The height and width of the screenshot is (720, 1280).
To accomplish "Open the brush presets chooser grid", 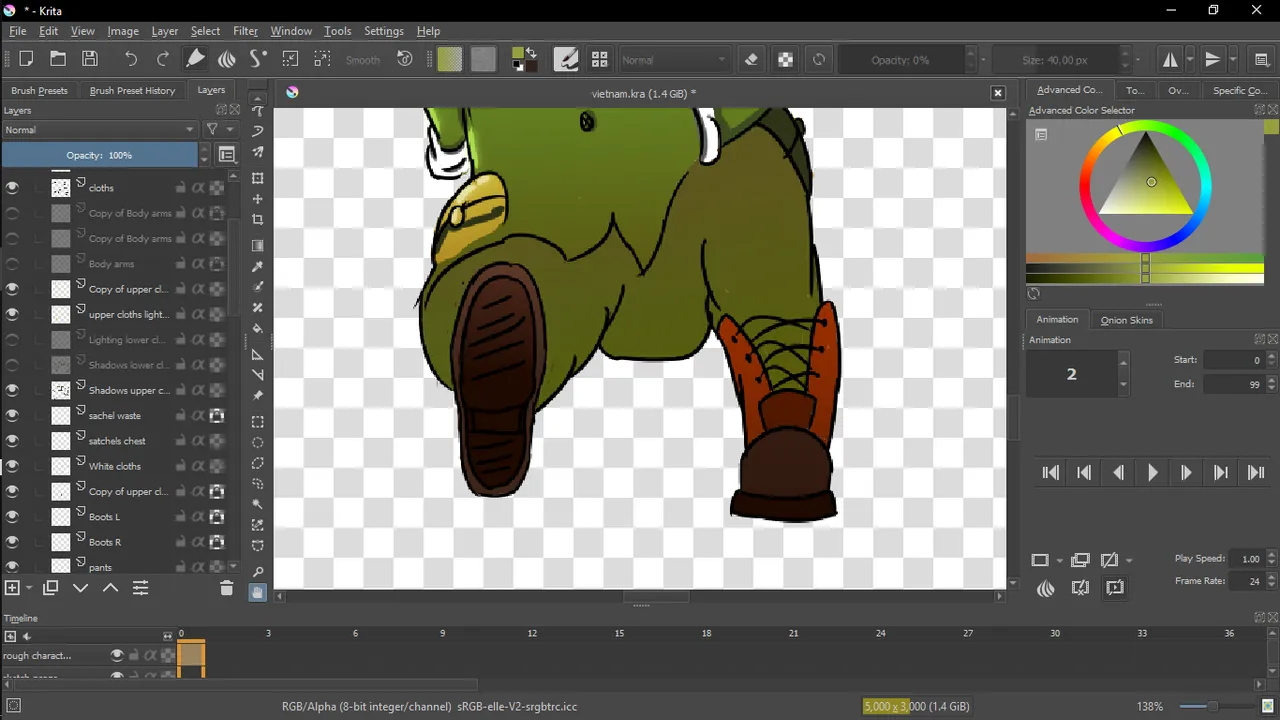I will (599, 59).
